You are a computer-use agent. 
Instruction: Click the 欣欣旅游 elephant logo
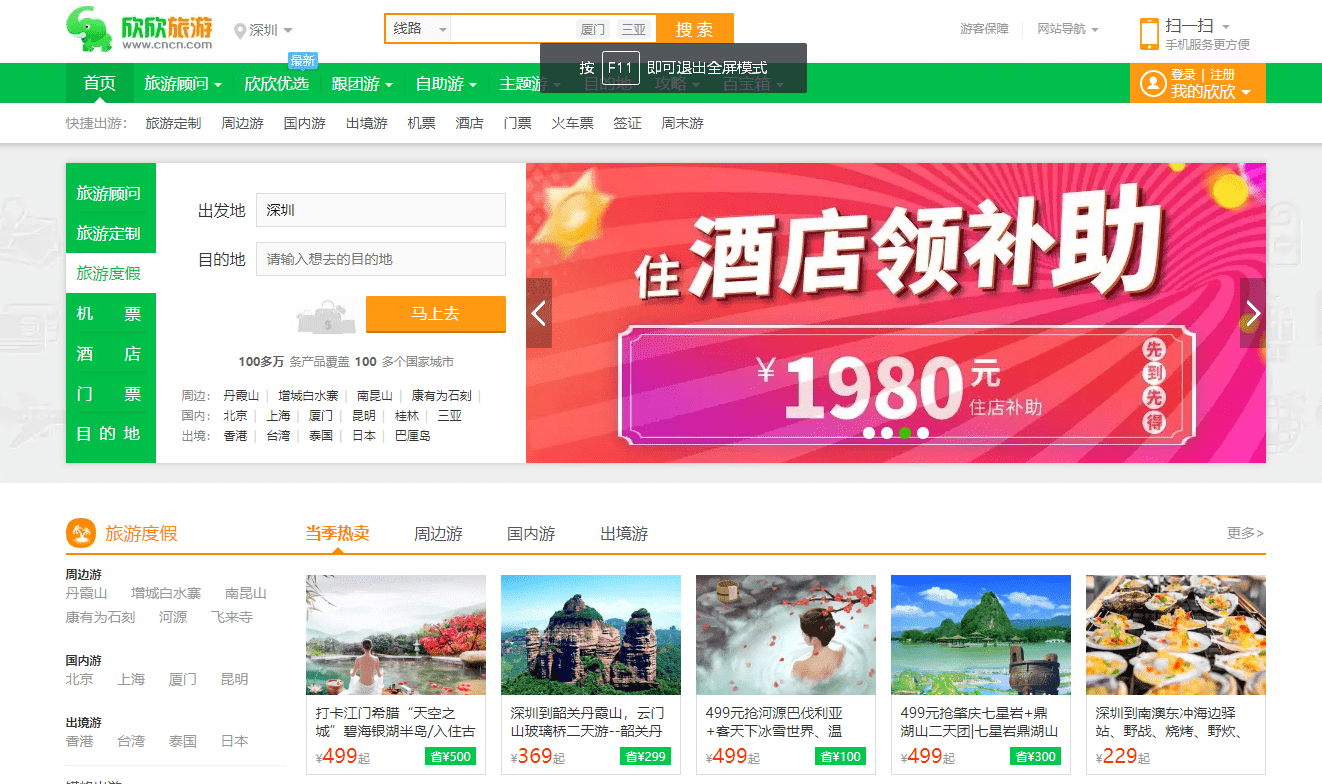click(x=140, y=30)
